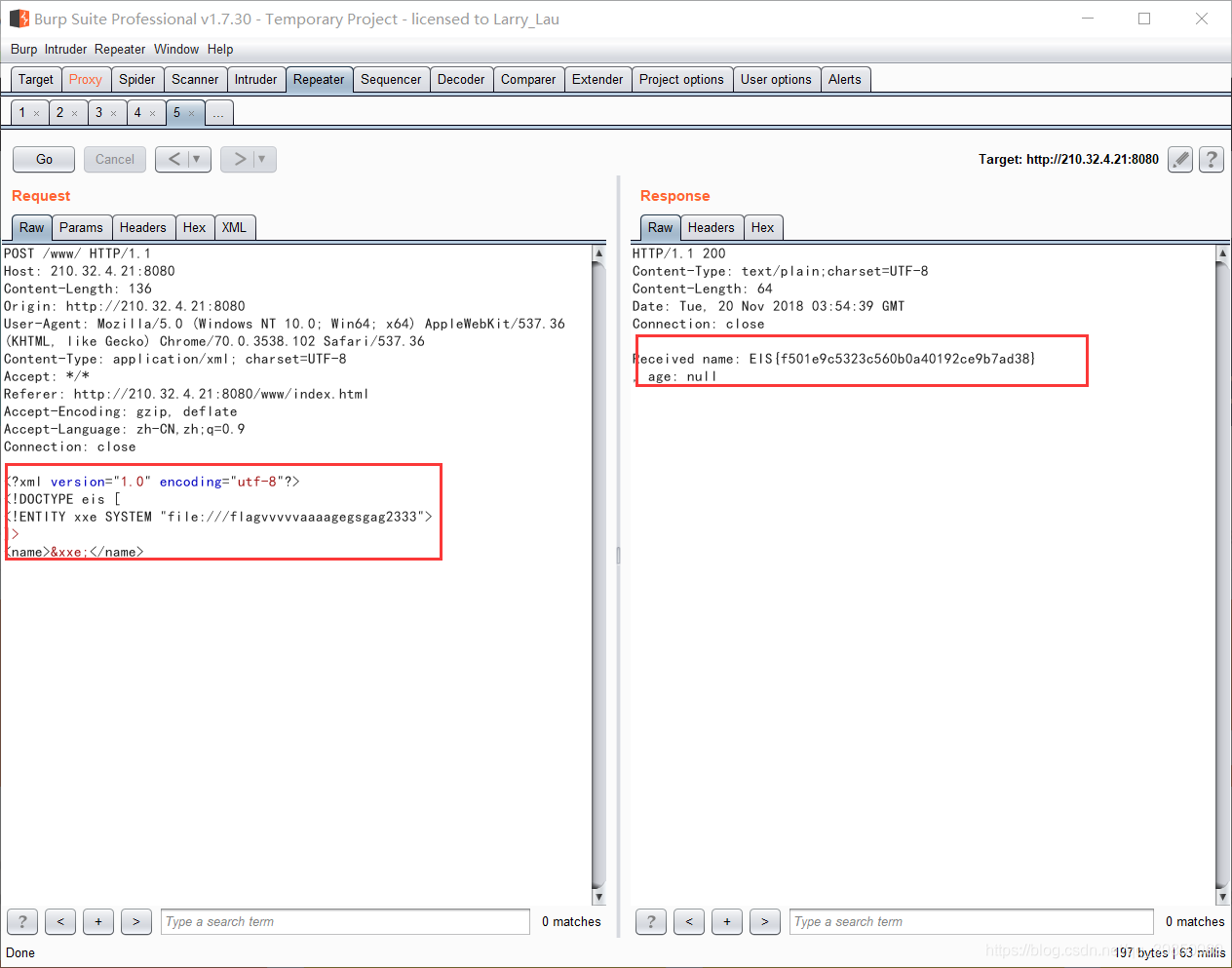Close Repeater tab 1 with its x
1232x968 pixels.
(37, 113)
